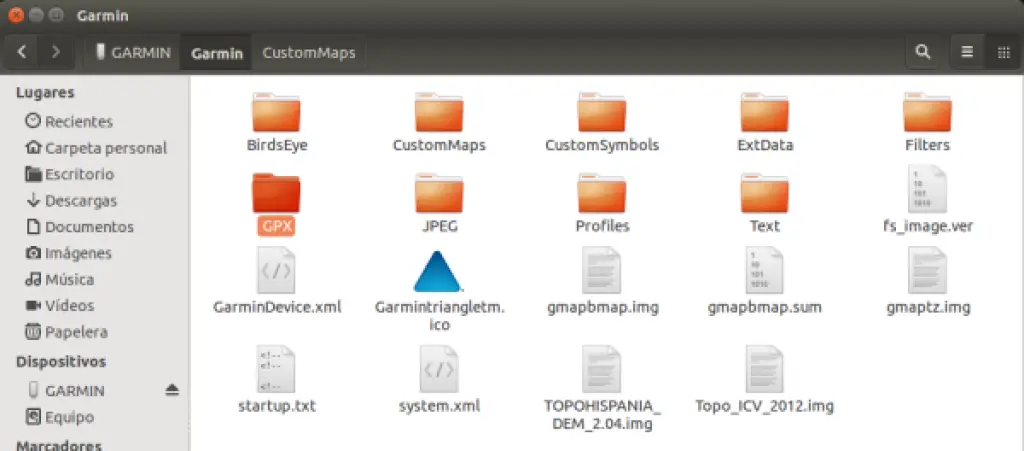Open Imágenes in the sidebar
This screenshot has width=1024, height=451.
69,253
